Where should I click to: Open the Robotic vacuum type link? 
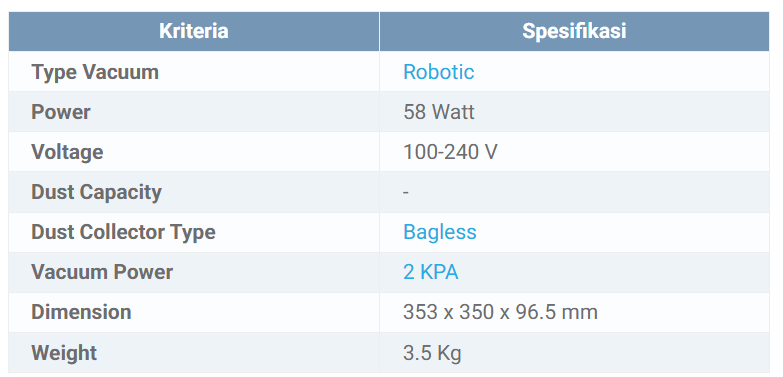tap(438, 72)
